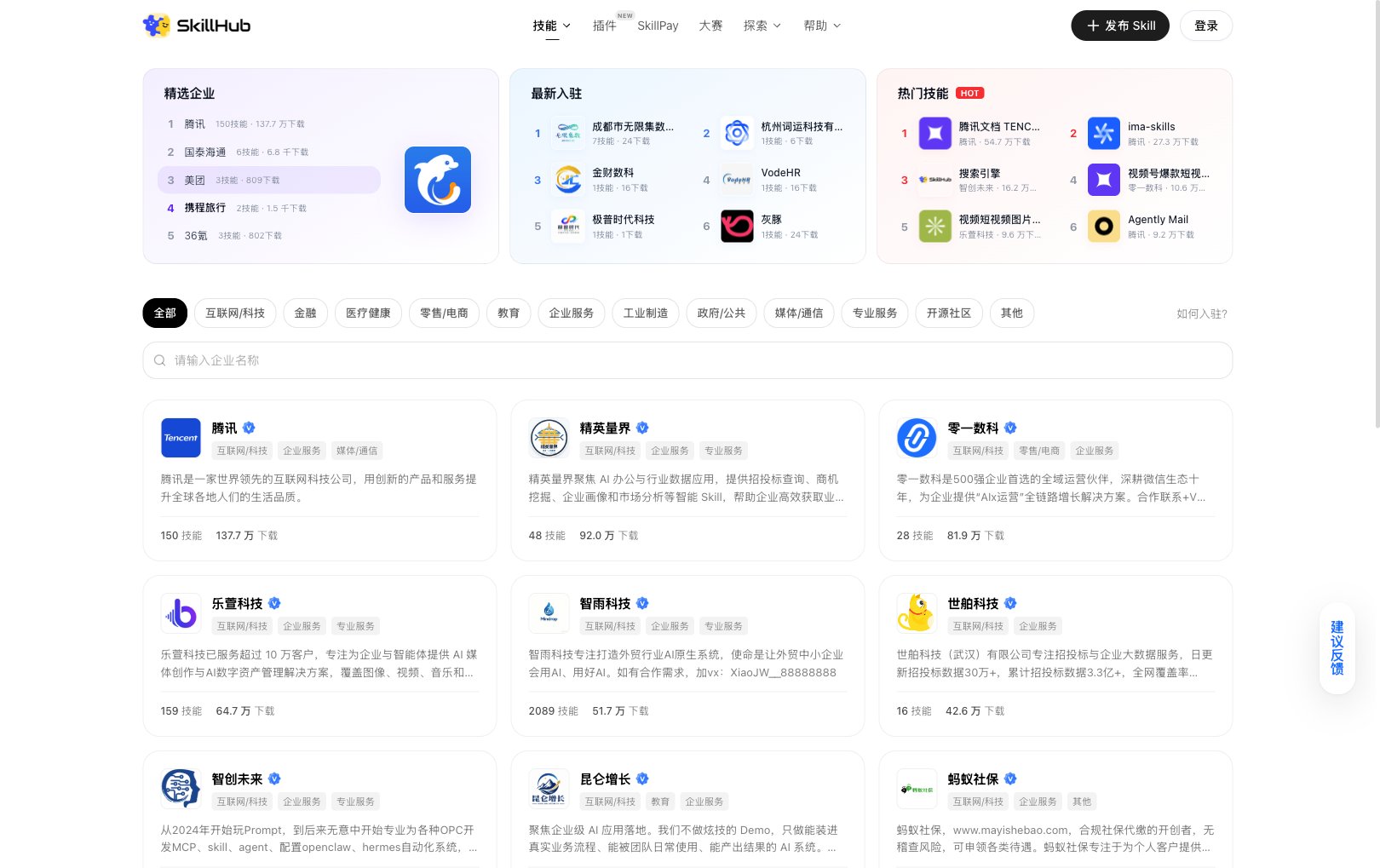Image resolution: width=1380 pixels, height=868 pixels.
Task: Select the 全部 category filter
Action: click(x=164, y=313)
